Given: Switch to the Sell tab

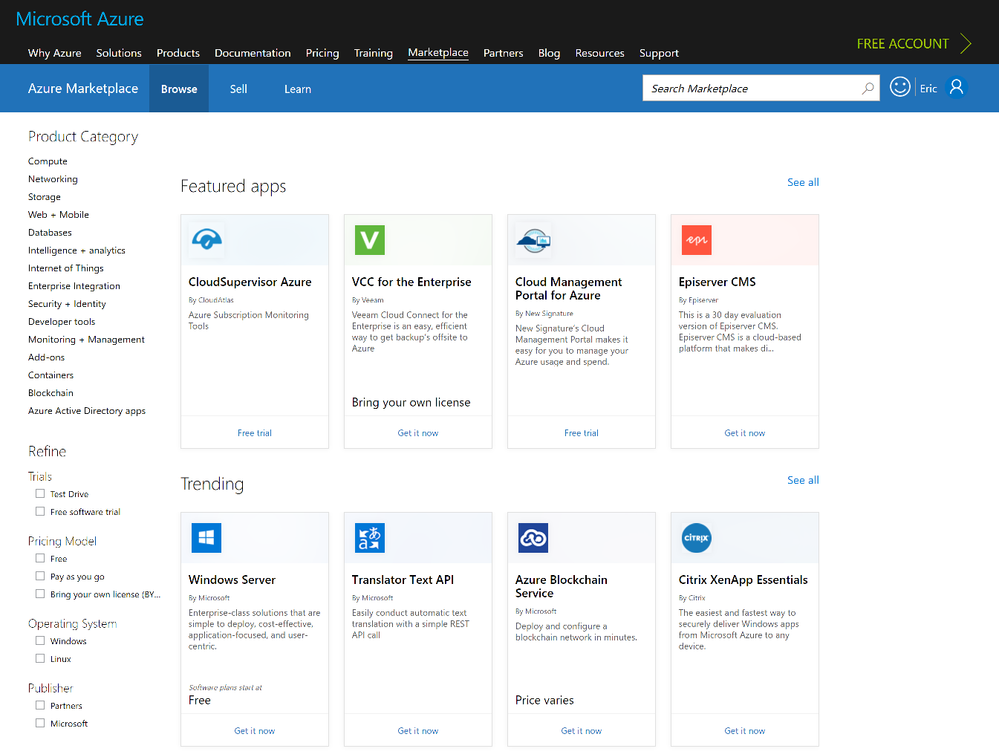Looking at the screenshot, I should click(238, 88).
